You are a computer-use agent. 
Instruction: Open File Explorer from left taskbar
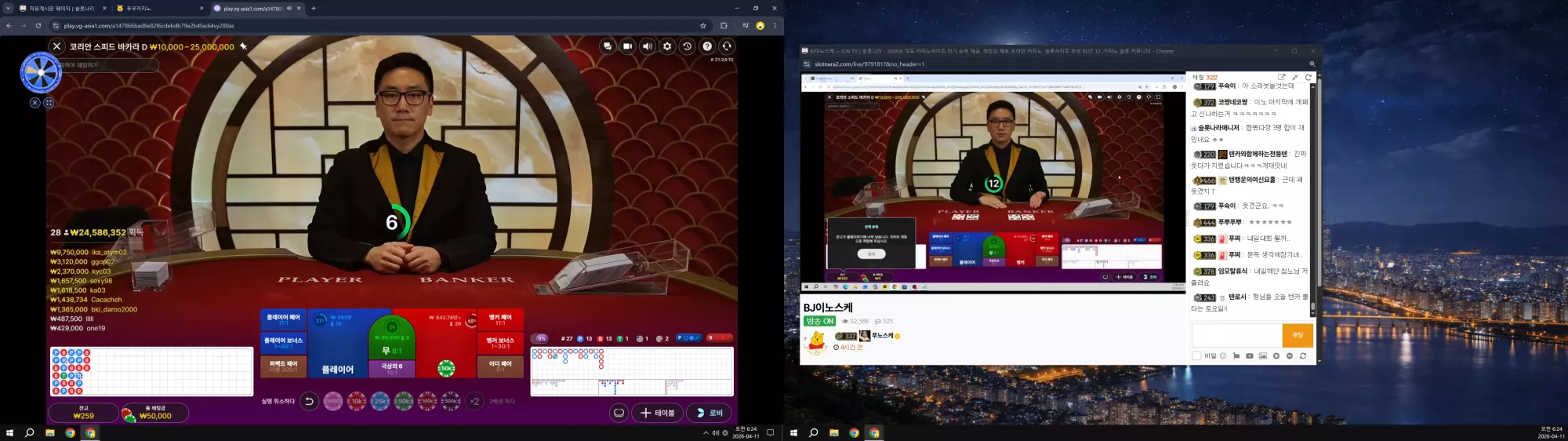point(50,432)
